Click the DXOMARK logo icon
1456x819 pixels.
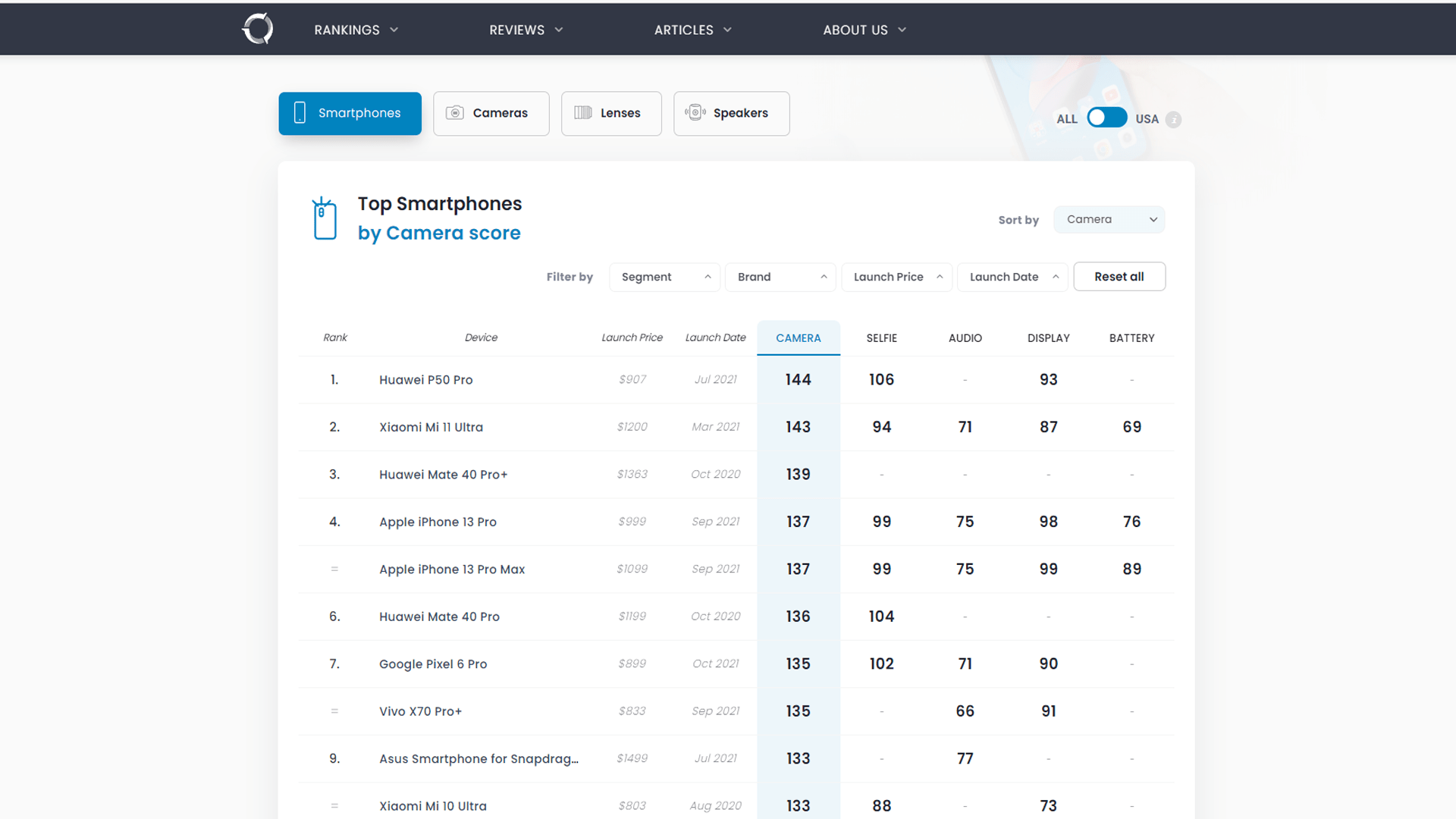tap(258, 29)
